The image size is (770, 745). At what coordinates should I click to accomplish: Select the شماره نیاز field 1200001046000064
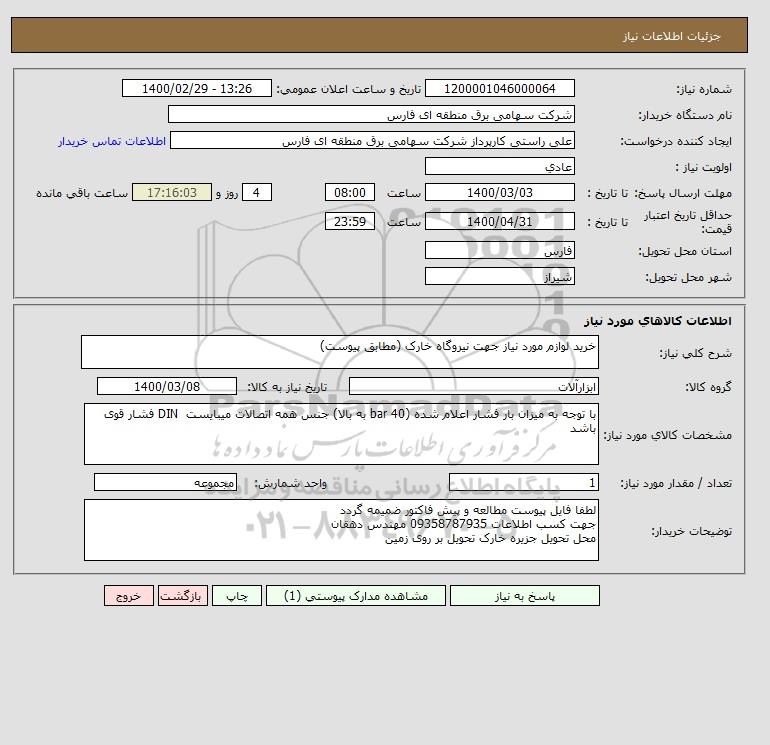[x=499, y=88]
